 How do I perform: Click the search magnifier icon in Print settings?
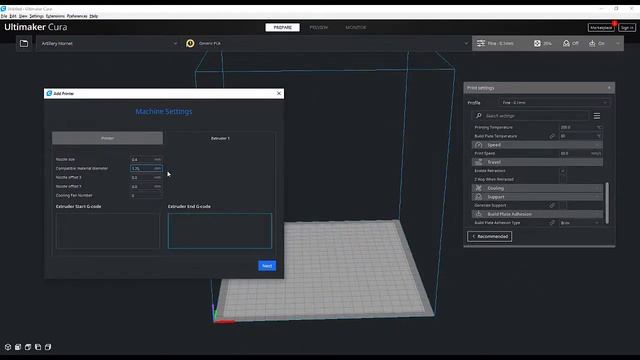tap(479, 116)
